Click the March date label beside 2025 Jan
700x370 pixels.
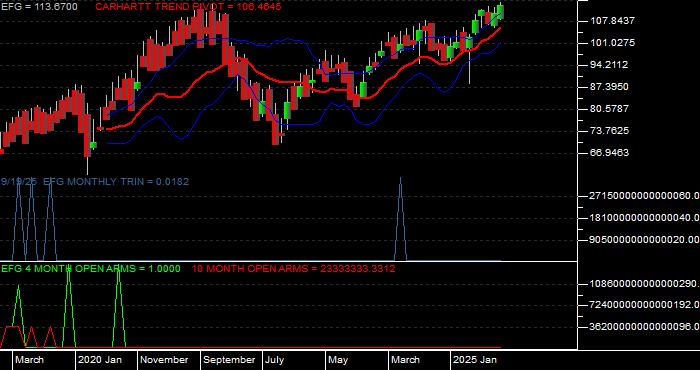click(x=406, y=360)
